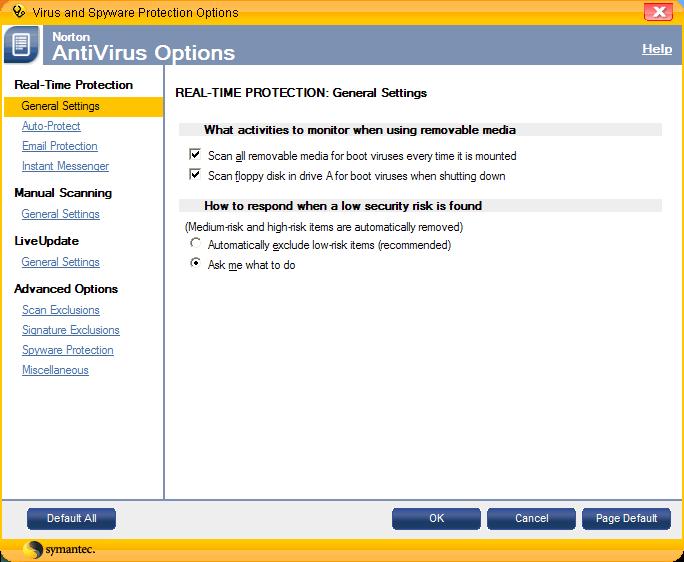The width and height of the screenshot is (684, 562).
Task: Click the Manual Scanning section heading
Action: [x=63, y=193]
